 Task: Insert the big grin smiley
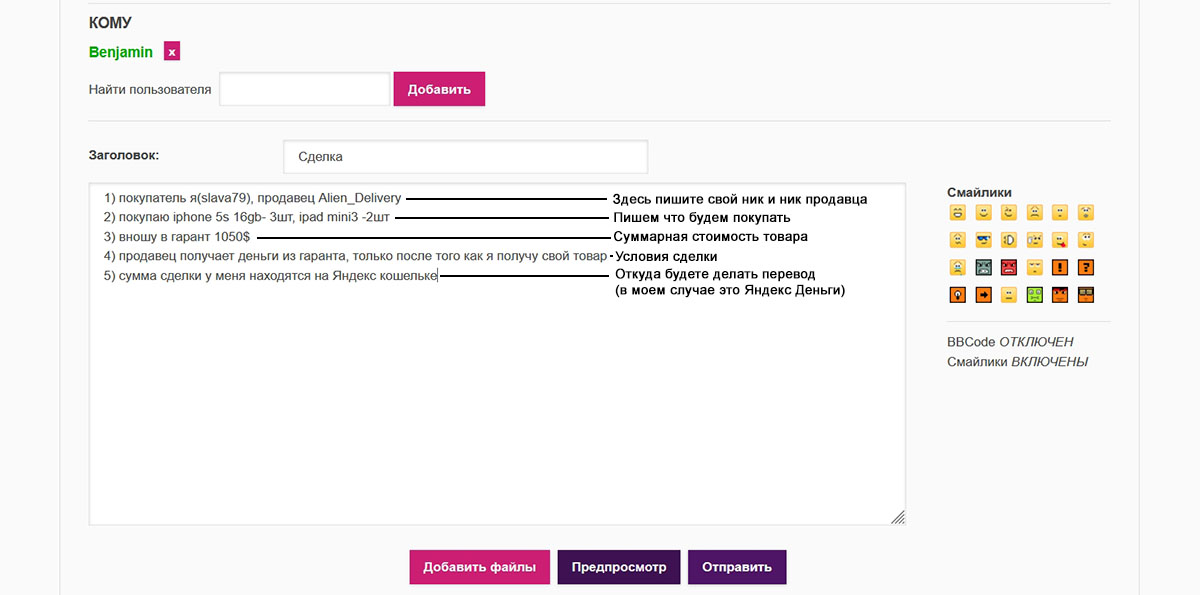[x=957, y=213]
